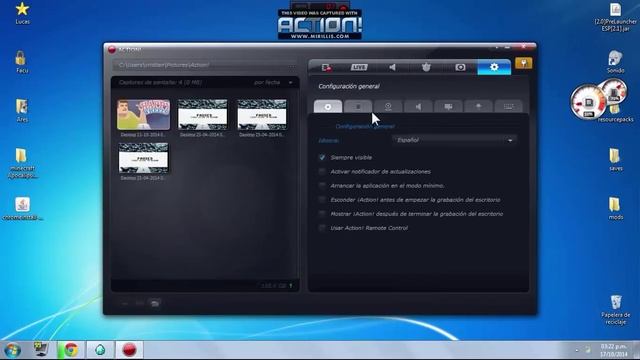Open the keyboard hotkeys settings sub-tab
The width and height of the screenshot is (640, 360).
click(x=509, y=107)
